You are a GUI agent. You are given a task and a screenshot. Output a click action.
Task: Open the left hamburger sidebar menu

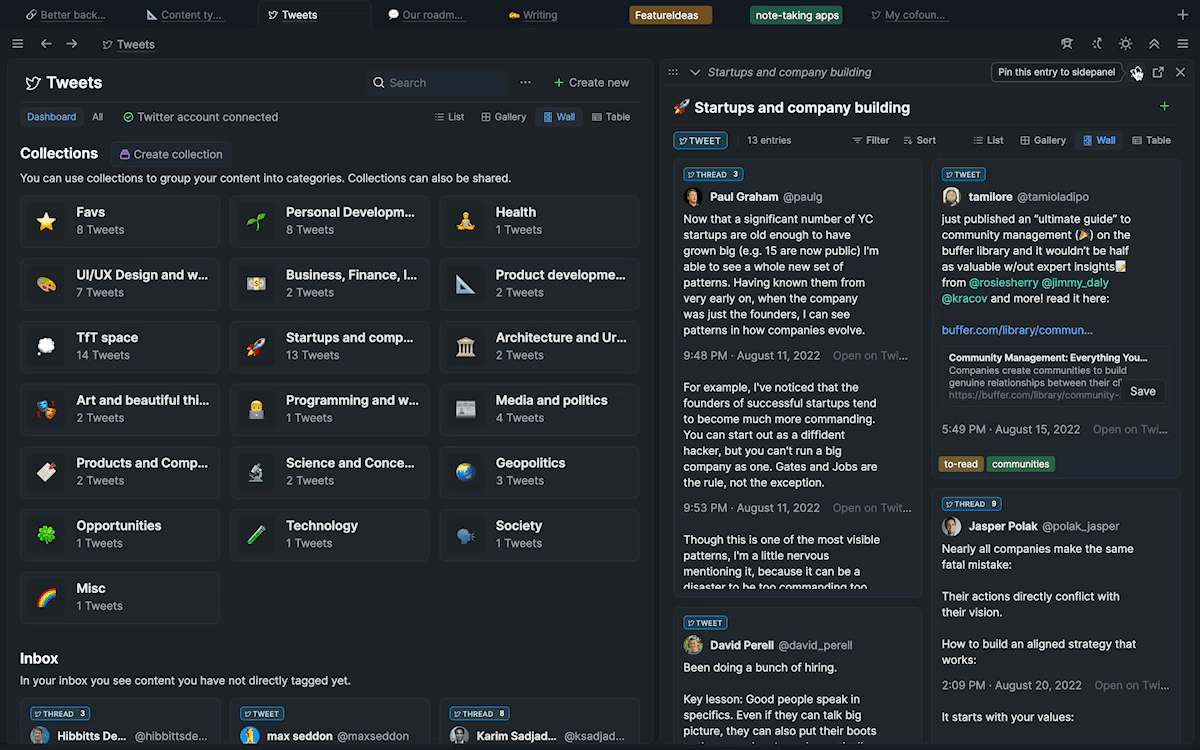17,44
